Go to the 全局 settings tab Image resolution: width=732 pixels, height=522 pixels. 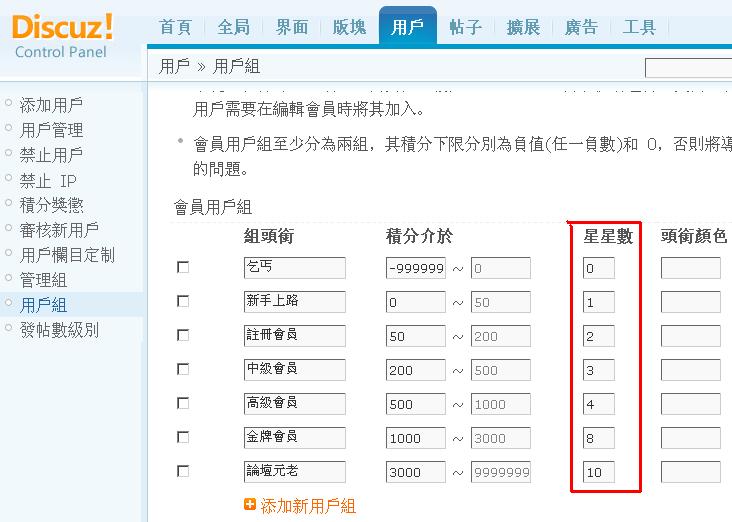coord(233,27)
